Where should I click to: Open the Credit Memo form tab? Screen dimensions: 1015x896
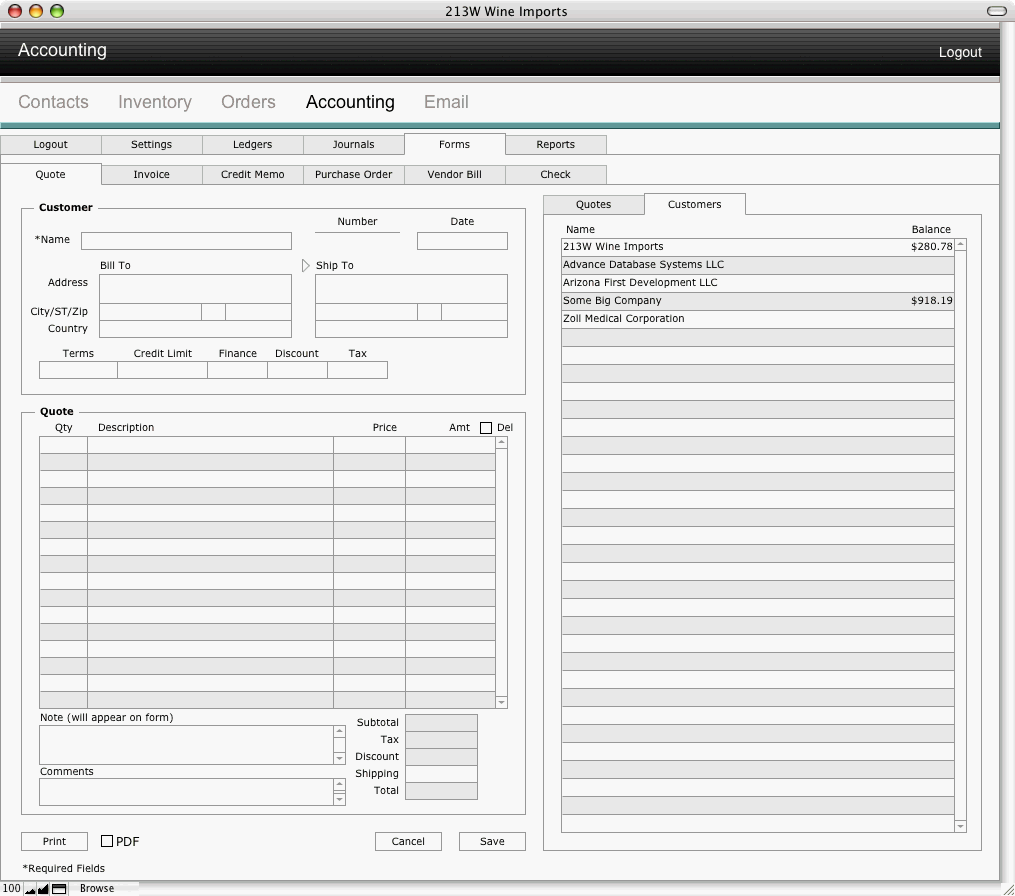252,174
